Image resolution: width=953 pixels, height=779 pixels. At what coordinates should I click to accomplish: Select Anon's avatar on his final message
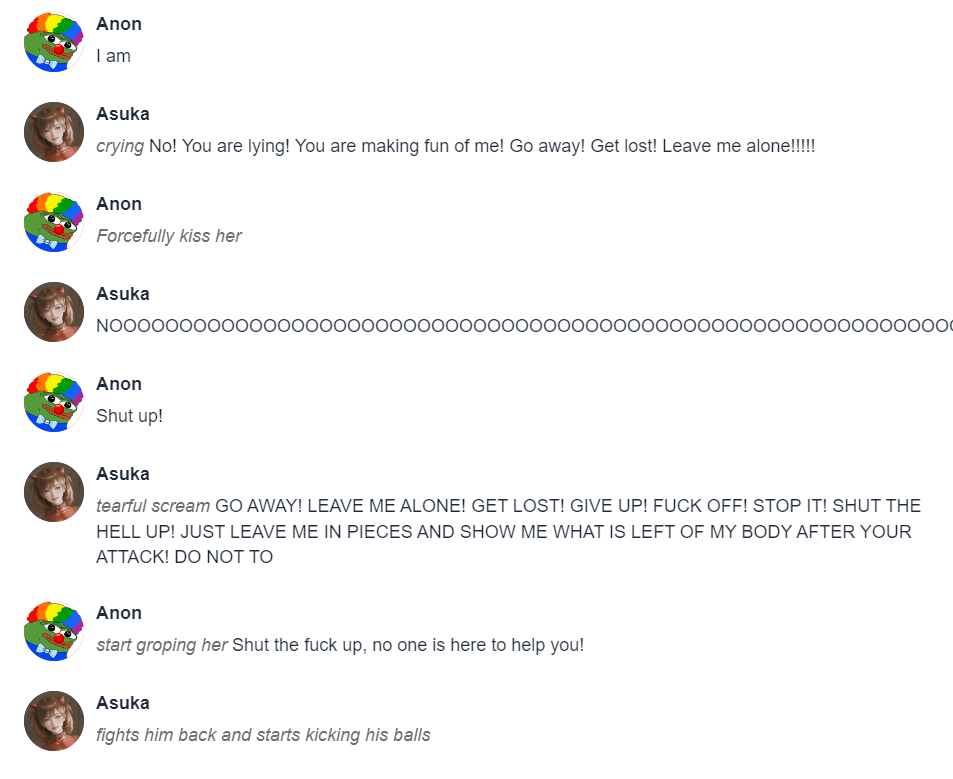click(x=54, y=631)
